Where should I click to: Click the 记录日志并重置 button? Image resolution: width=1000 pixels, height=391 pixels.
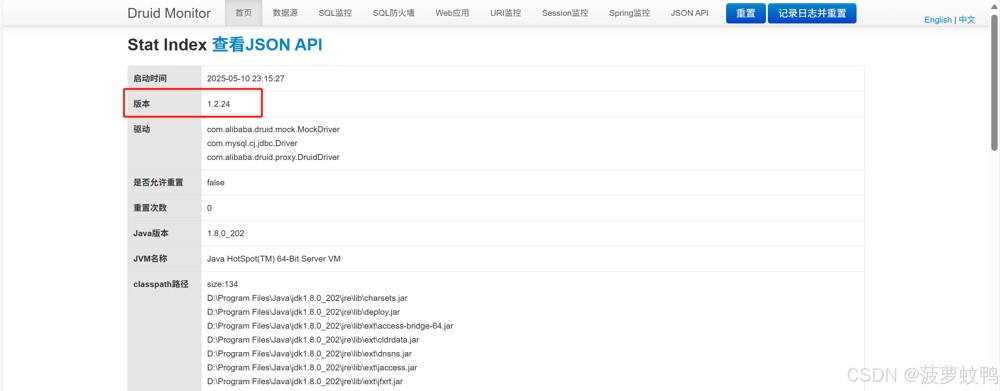point(812,13)
